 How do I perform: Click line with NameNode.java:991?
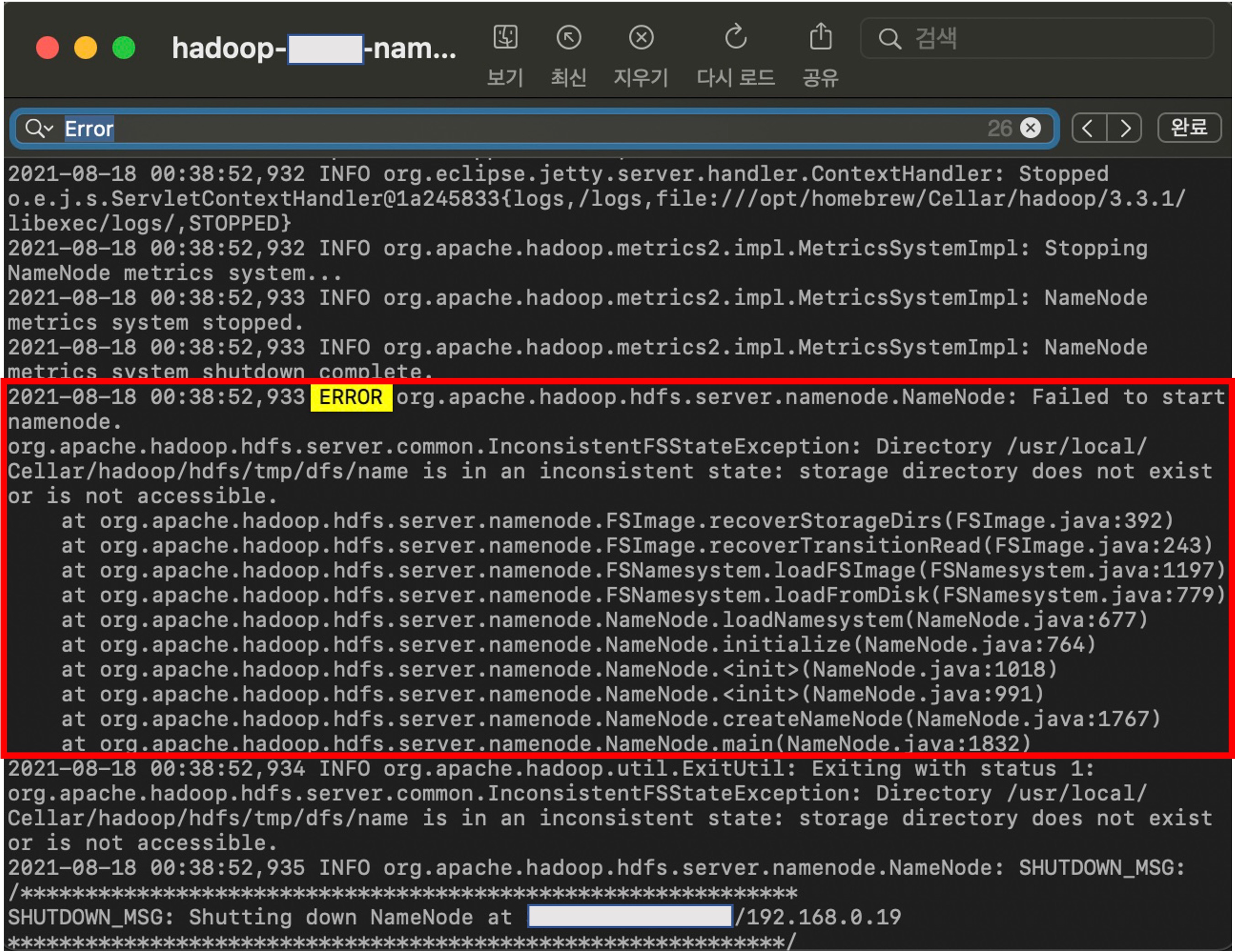coord(553,695)
